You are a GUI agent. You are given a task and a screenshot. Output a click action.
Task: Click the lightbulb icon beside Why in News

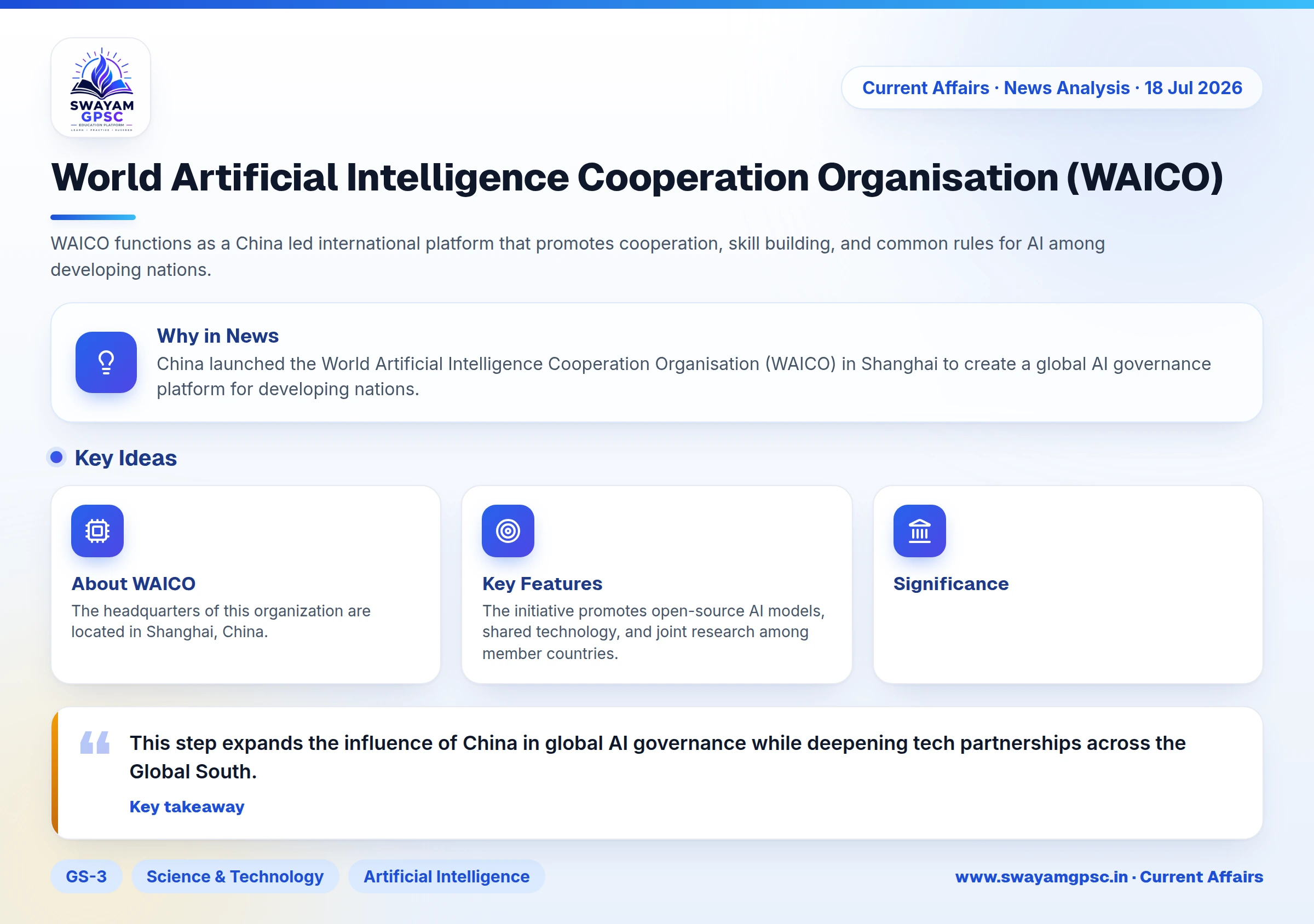[106, 362]
